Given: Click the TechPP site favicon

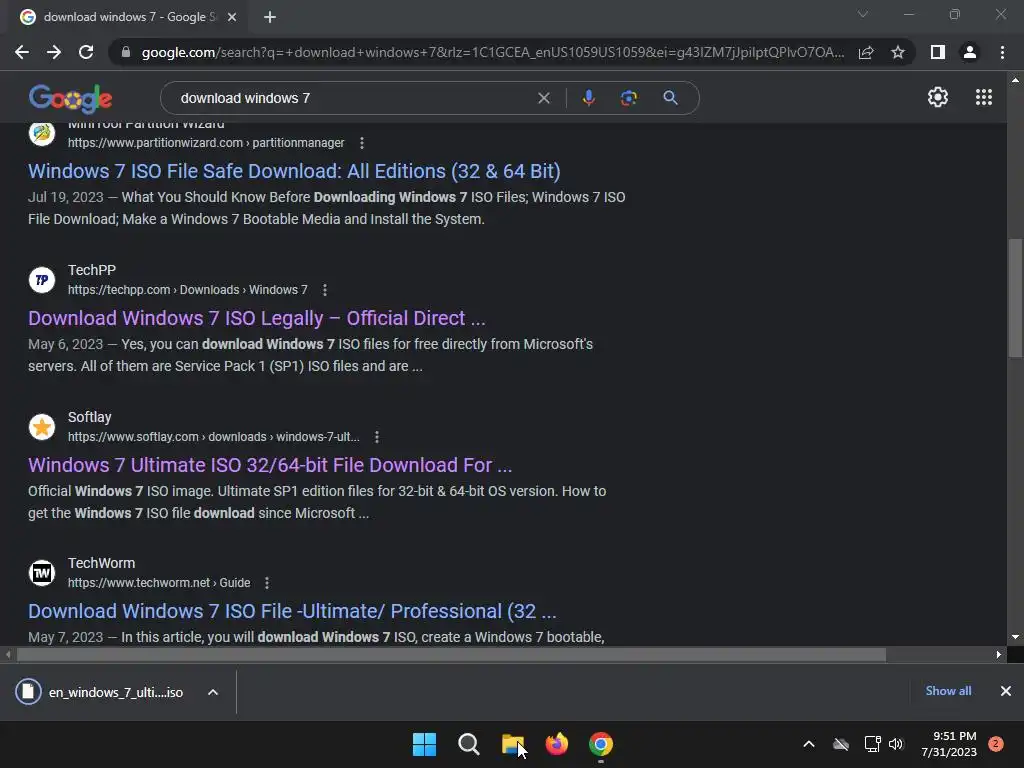Looking at the screenshot, I should click(x=42, y=280).
